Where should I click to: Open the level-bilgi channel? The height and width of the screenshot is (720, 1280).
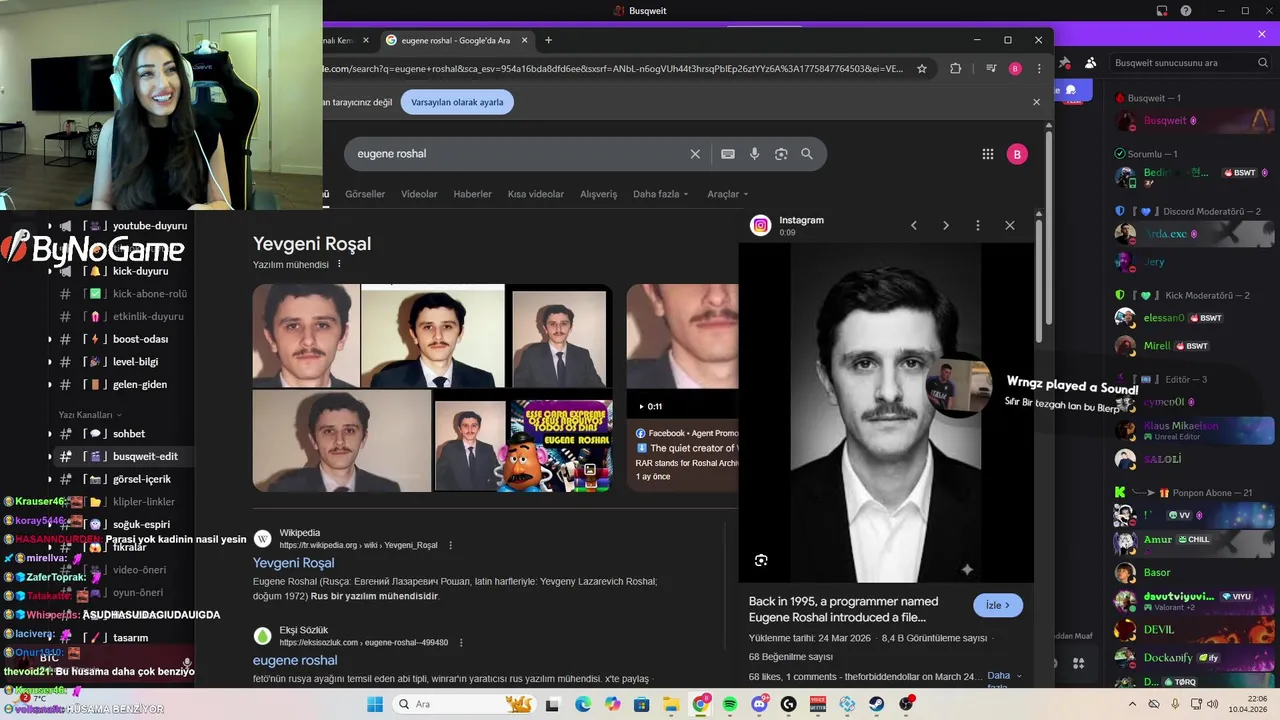click(135, 362)
